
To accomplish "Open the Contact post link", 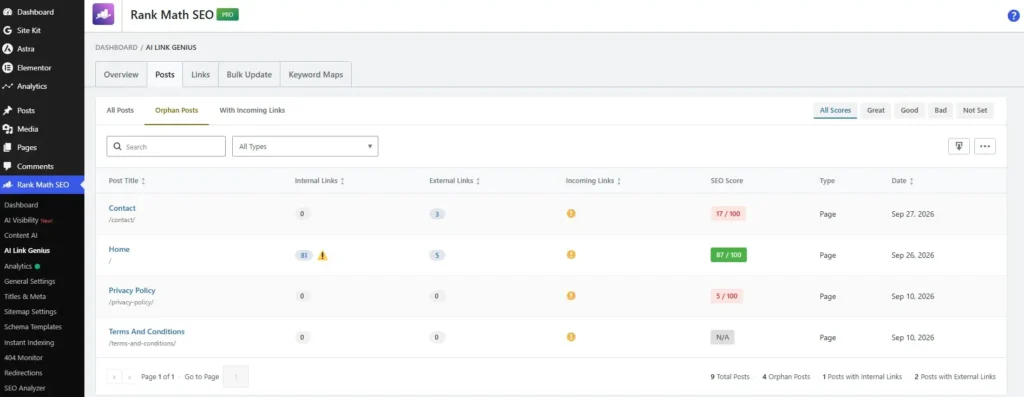I will click(x=122, y=208).
